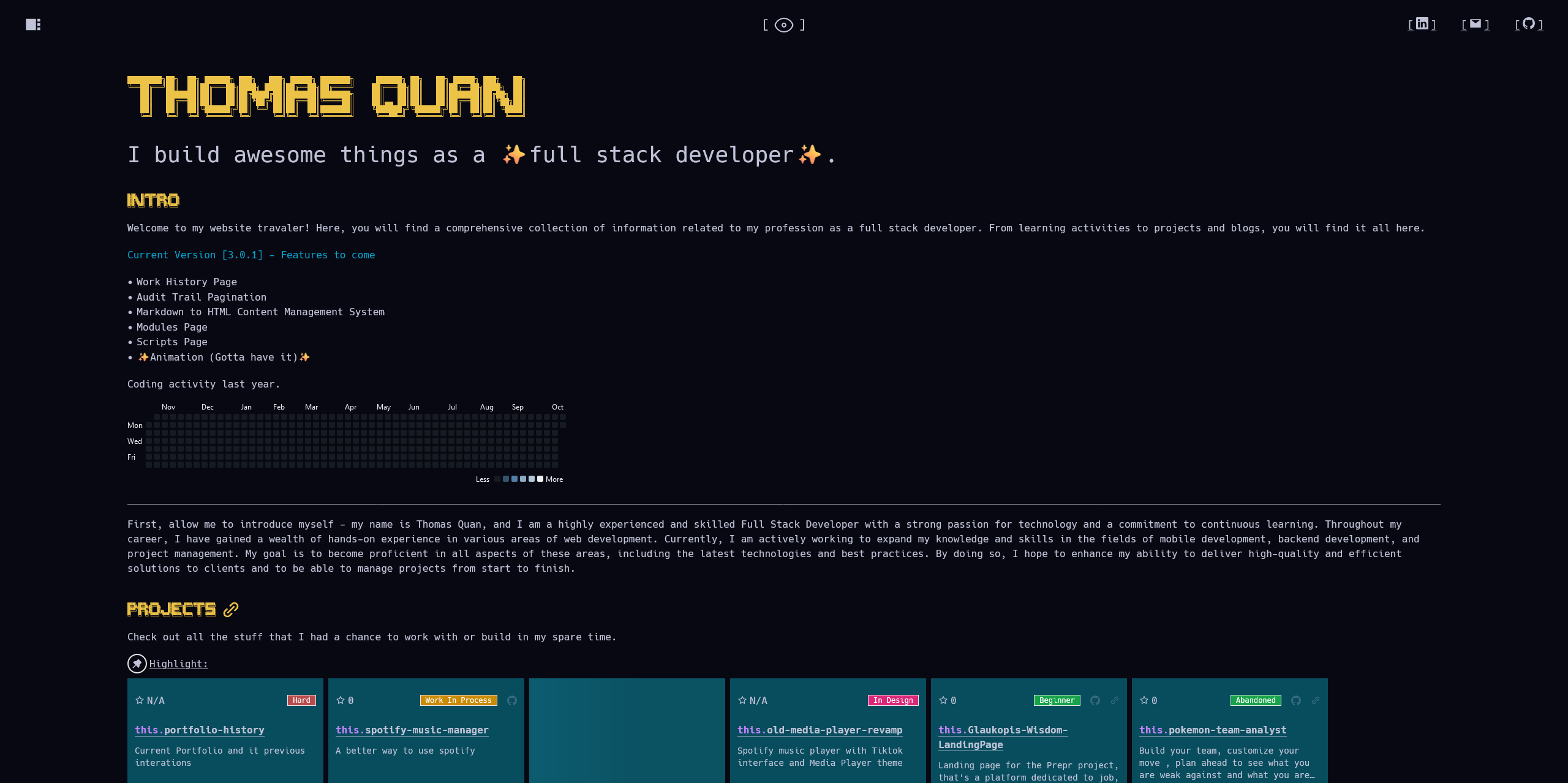
Task: Click the star icon on pokemon-team-analyst card
Action: 1144,700
